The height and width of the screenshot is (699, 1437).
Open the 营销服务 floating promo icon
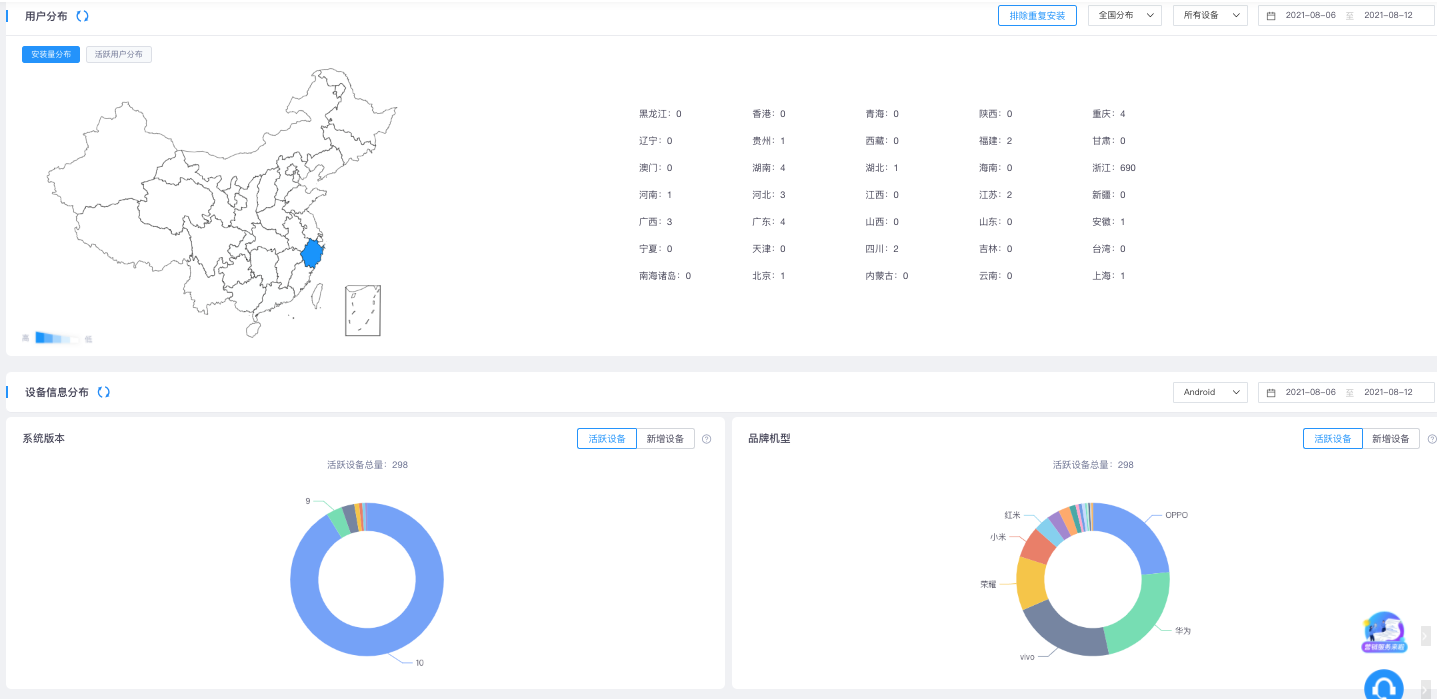[1384, 632]
